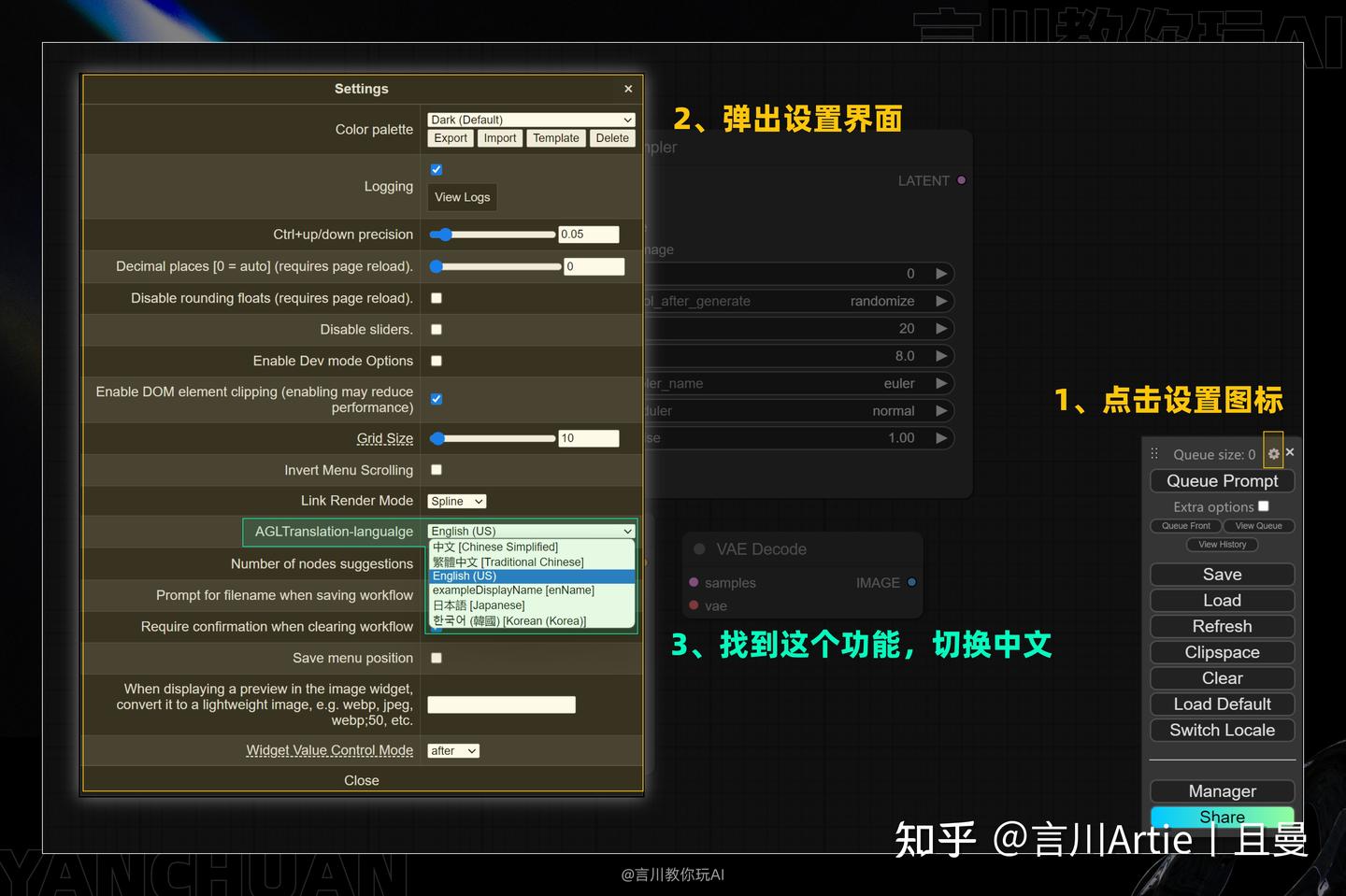The width and height of the screenshot is (1346, 896).
Task: Click arrow next to cfg value 8.0
Action: click(941, 356)
